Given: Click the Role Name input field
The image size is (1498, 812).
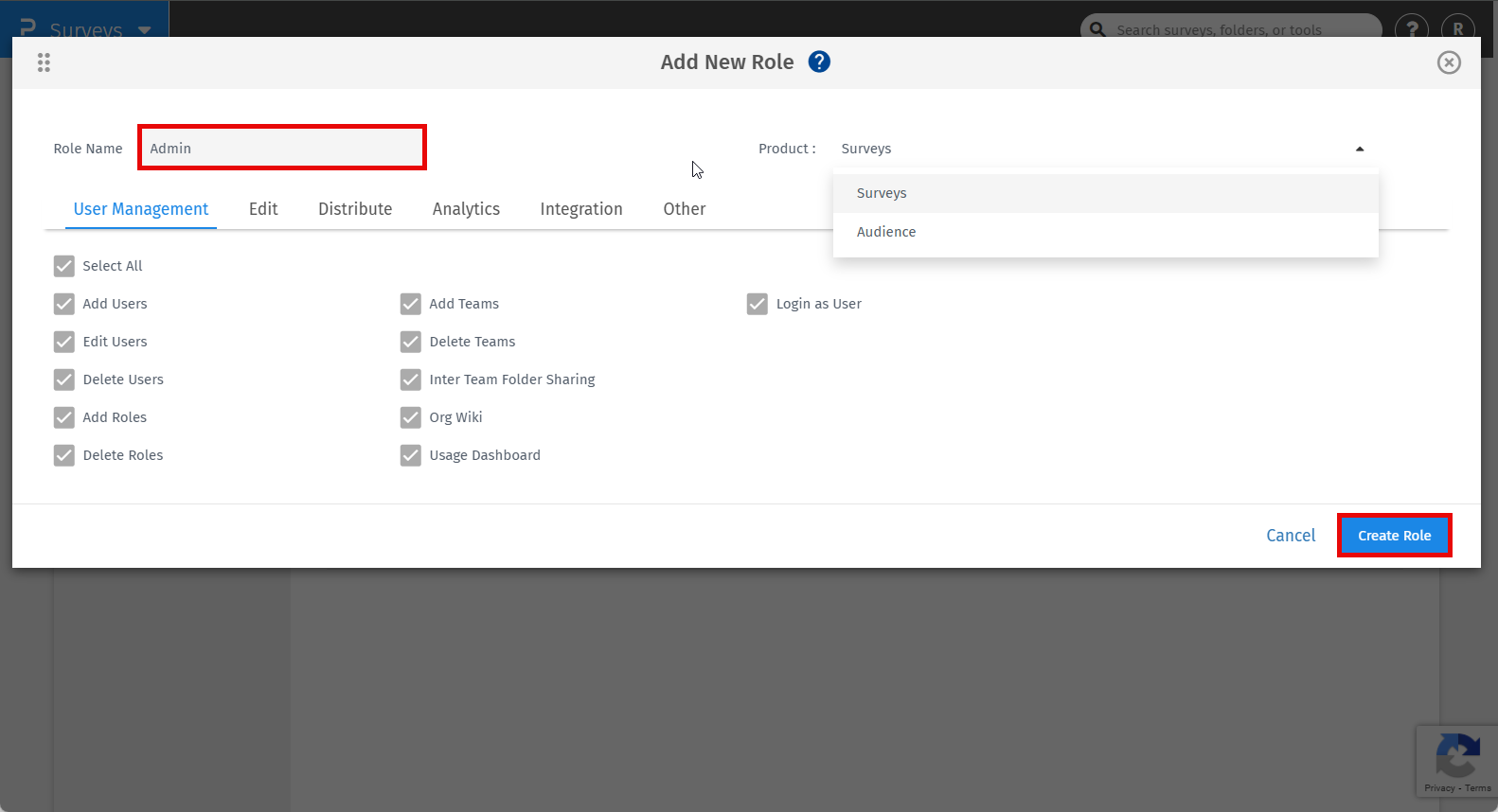Looking at the screenshot, I should click(x=282, y=148).
